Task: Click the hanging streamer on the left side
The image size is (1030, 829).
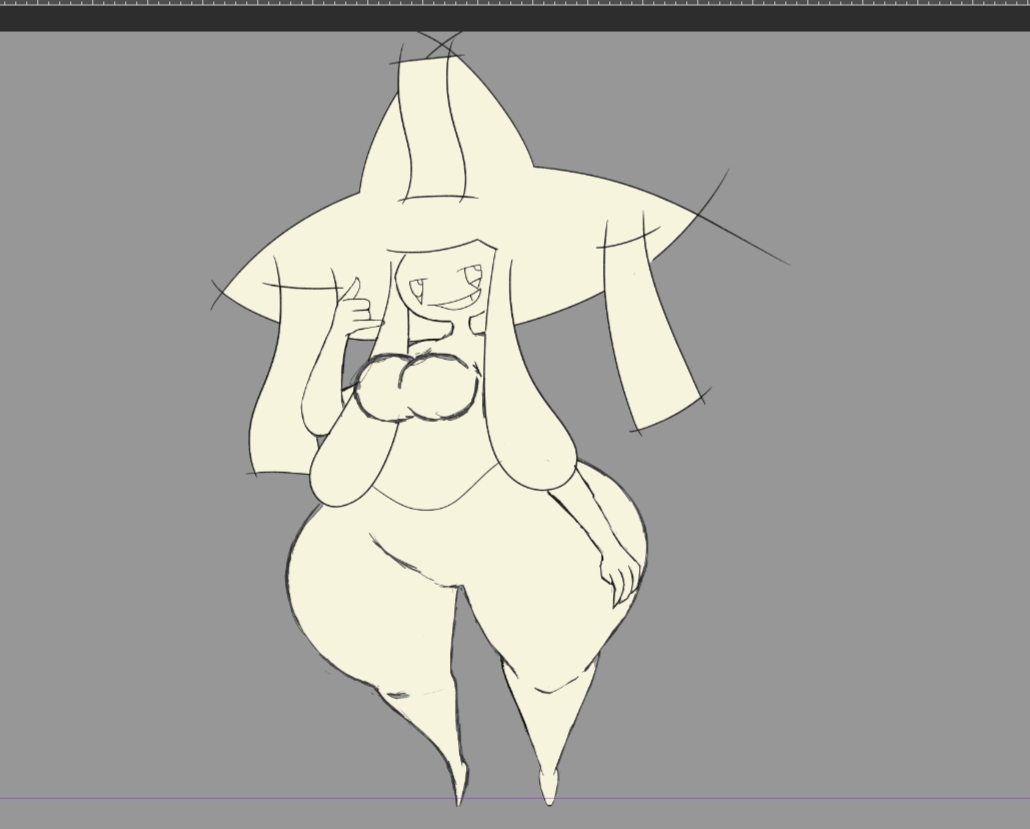Action: [275, 400]
